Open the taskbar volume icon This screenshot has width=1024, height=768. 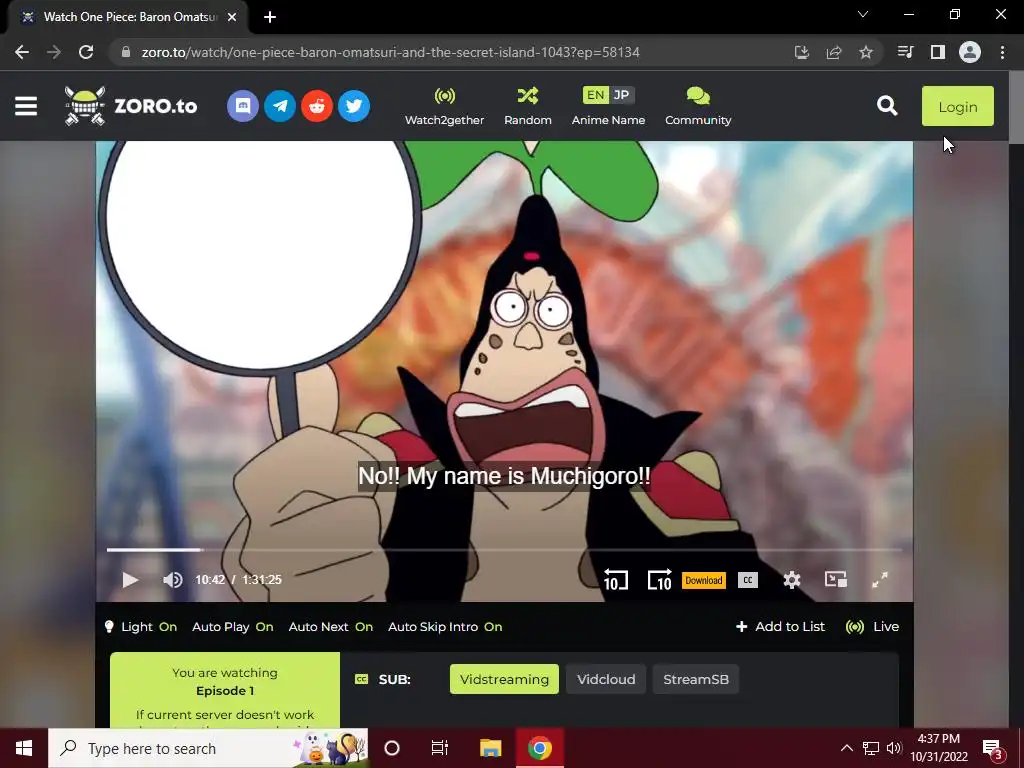[x=894, y=748]
